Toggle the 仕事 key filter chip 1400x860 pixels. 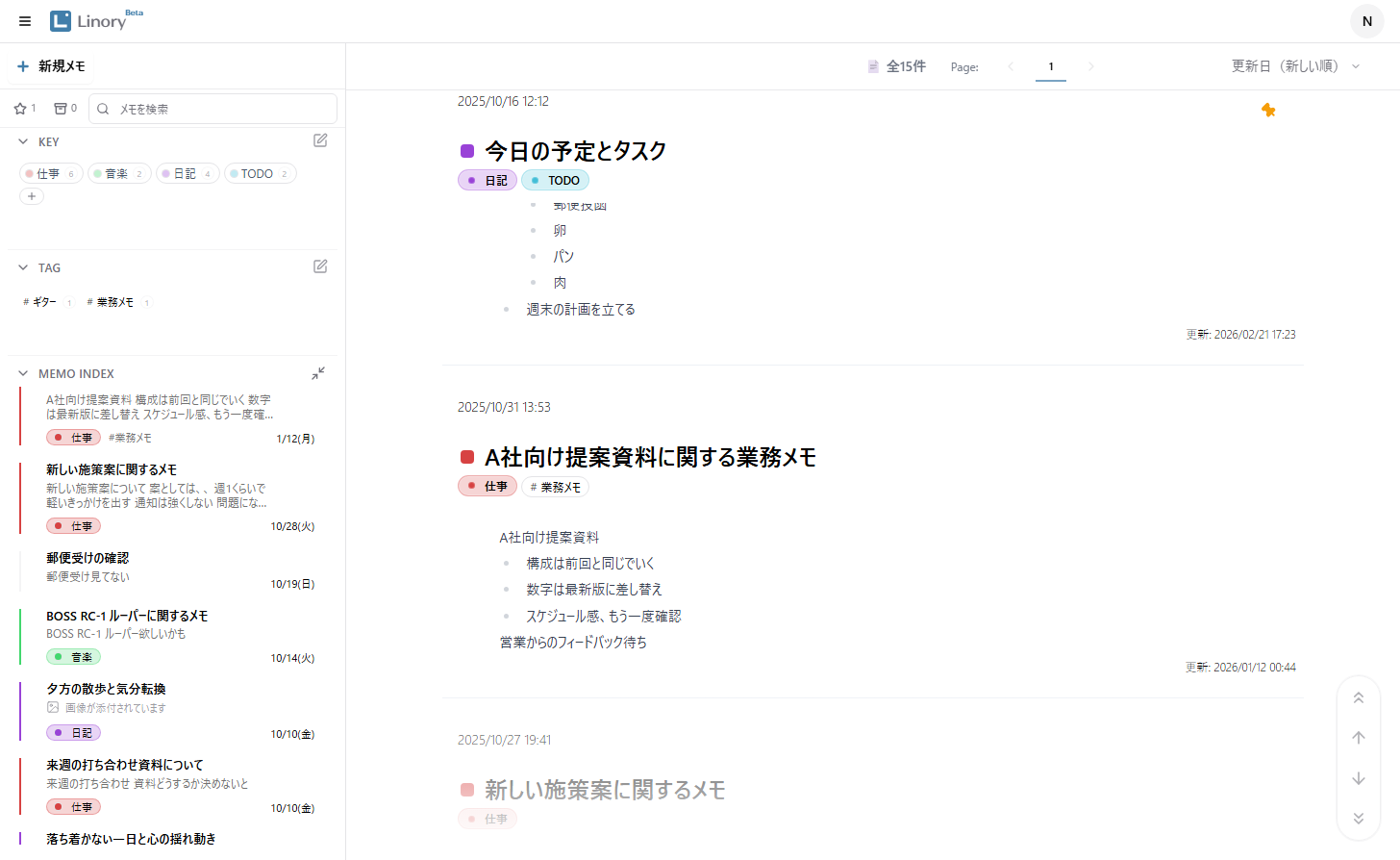[50, 173]
